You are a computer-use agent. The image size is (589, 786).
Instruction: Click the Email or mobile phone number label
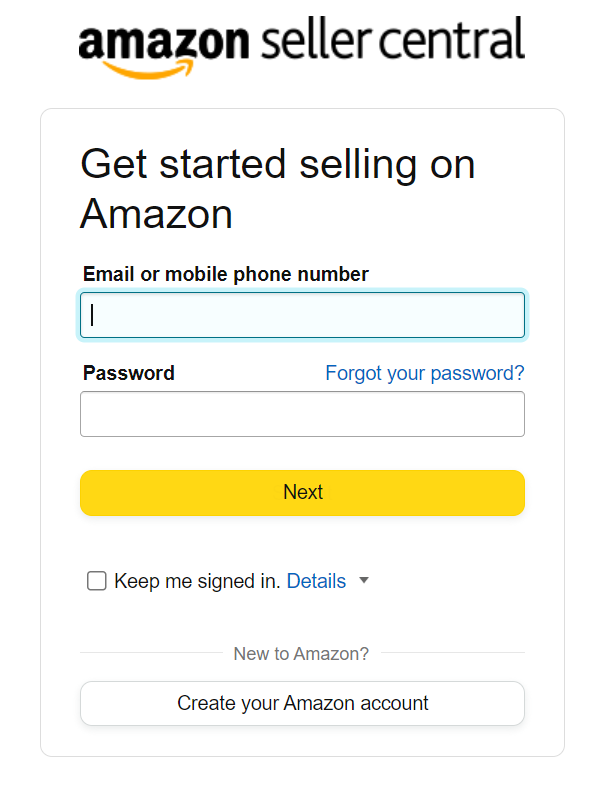(x=226, y=274)
